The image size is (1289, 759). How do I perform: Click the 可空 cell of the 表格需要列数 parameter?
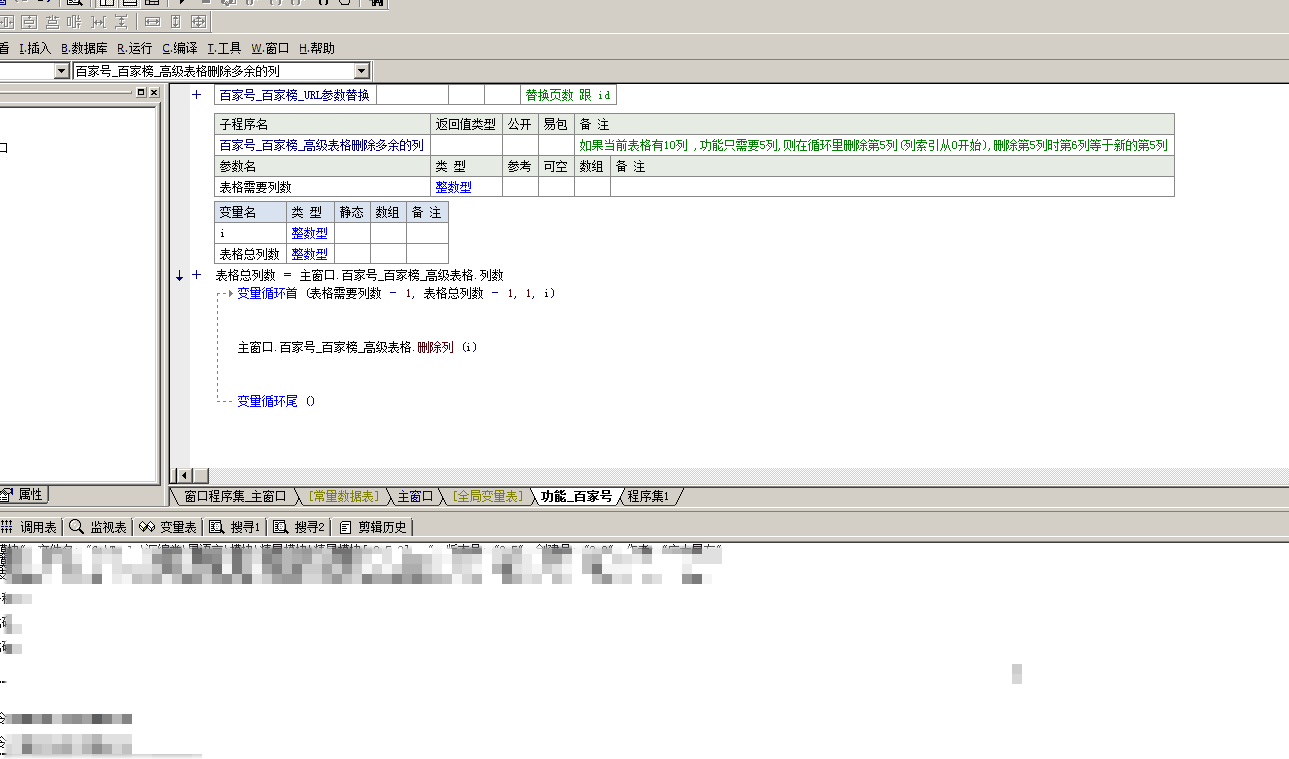coord(556,187)
